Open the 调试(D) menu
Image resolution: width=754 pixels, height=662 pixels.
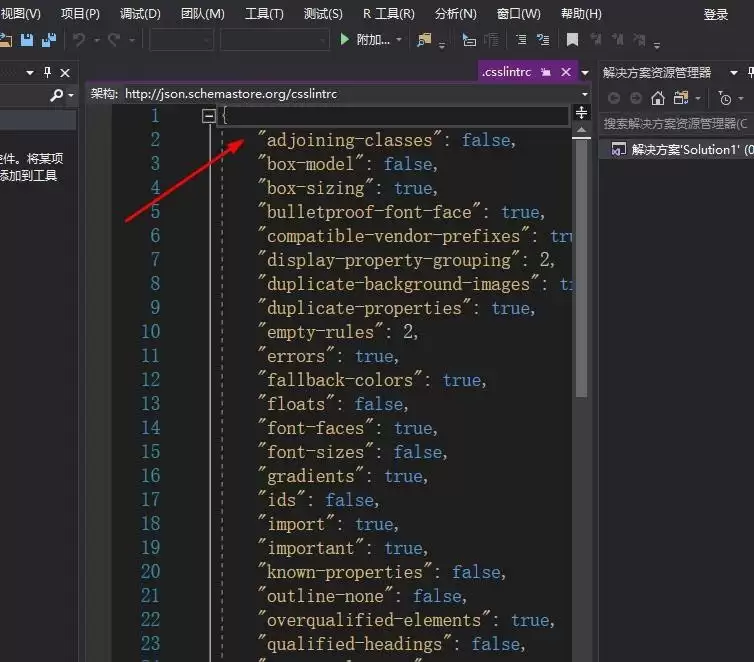140,14
